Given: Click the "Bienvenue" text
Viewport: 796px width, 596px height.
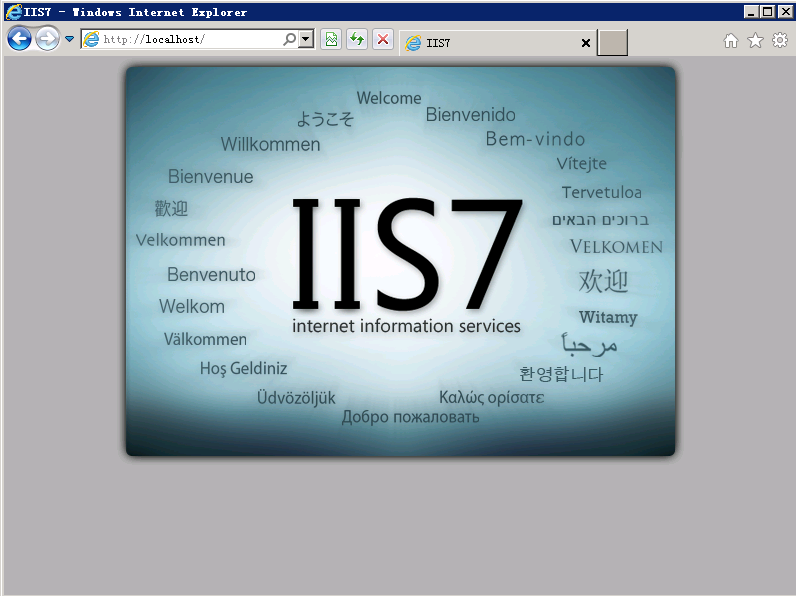Looking at the screenshot, I should tap(211, 177).
